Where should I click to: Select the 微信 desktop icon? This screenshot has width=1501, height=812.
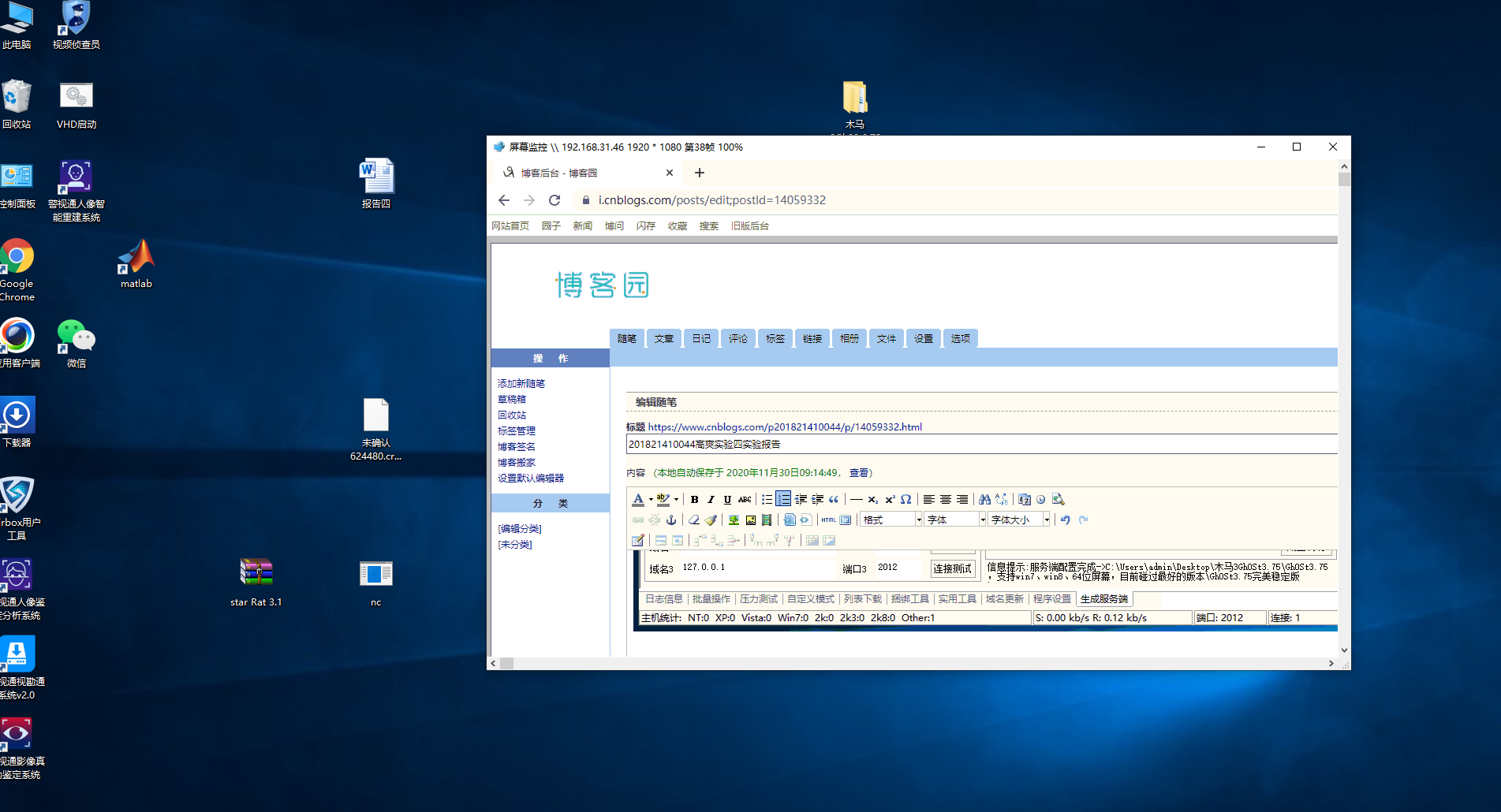tap(77, 344)
